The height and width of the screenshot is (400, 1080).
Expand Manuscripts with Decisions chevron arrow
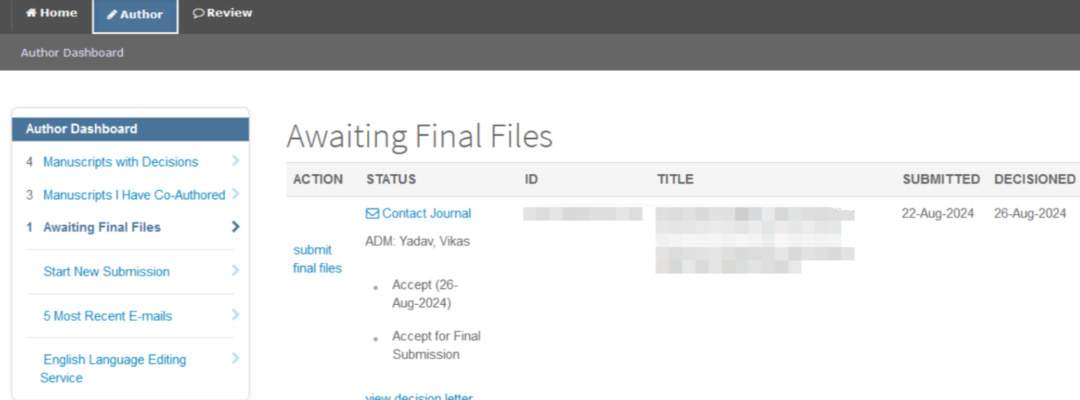click(236, 160)
